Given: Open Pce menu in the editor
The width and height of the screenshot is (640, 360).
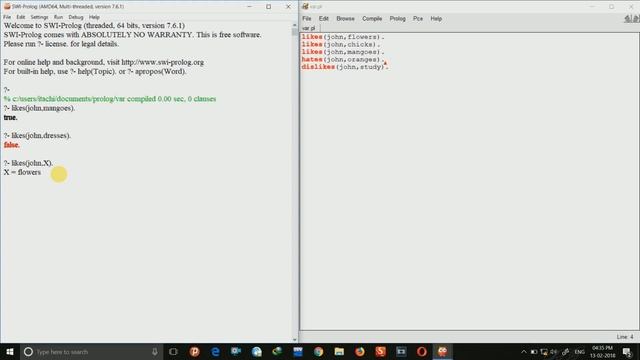Looking at the screenshot, I should pos(418,19).
